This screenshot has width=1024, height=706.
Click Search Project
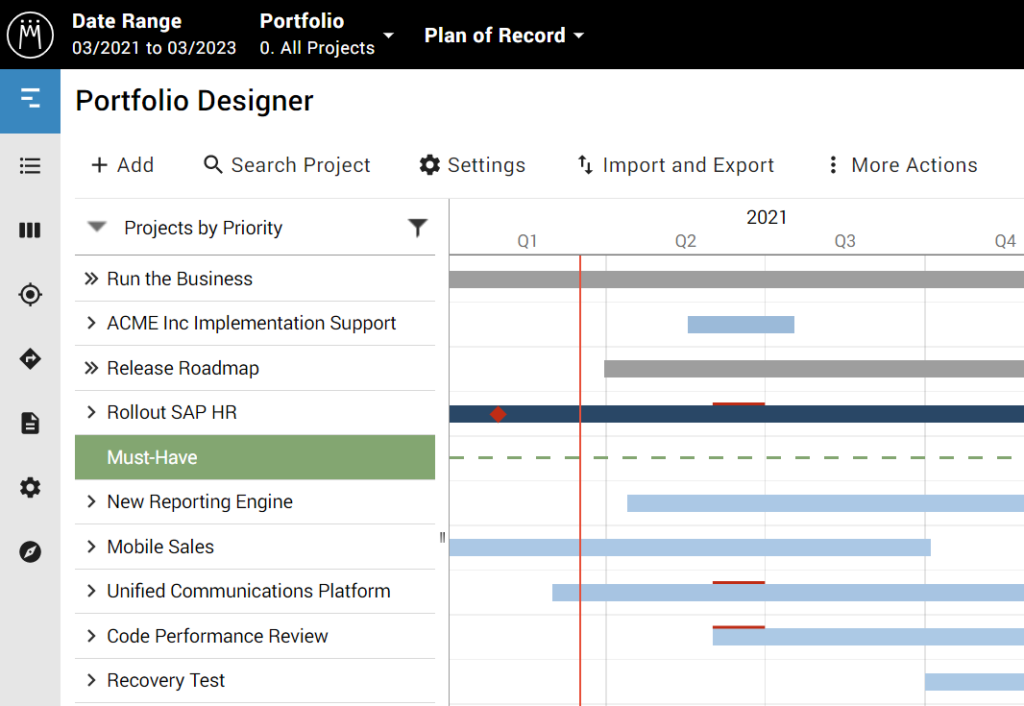(287, 165)
